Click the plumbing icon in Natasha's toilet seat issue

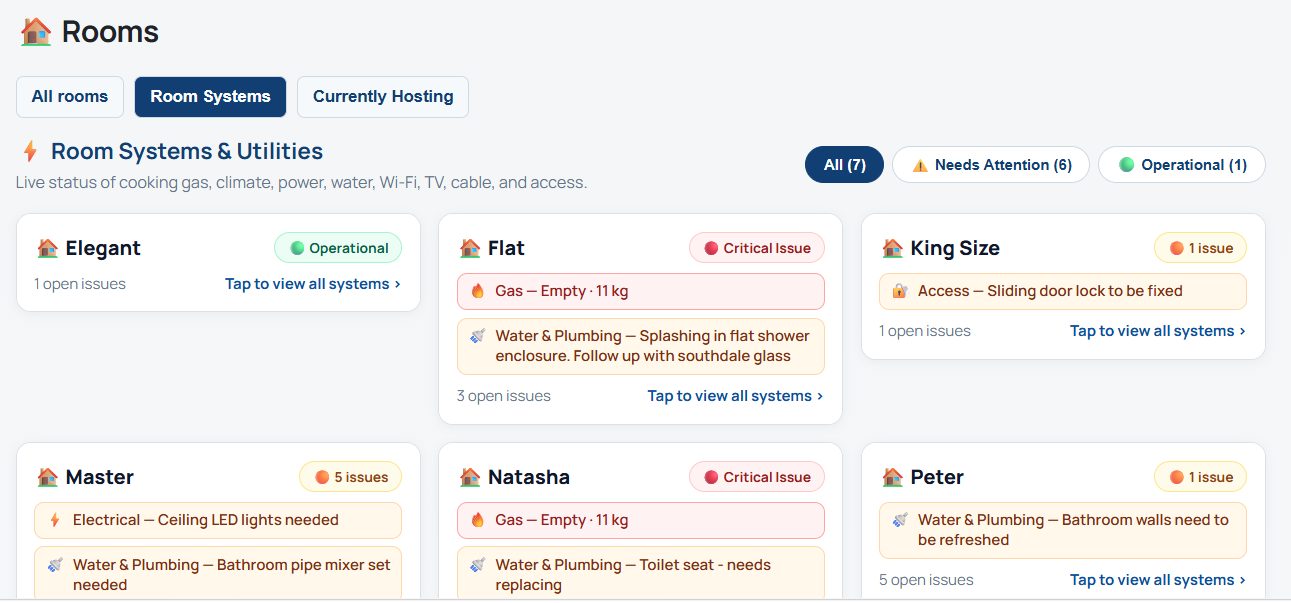[478, 565]
